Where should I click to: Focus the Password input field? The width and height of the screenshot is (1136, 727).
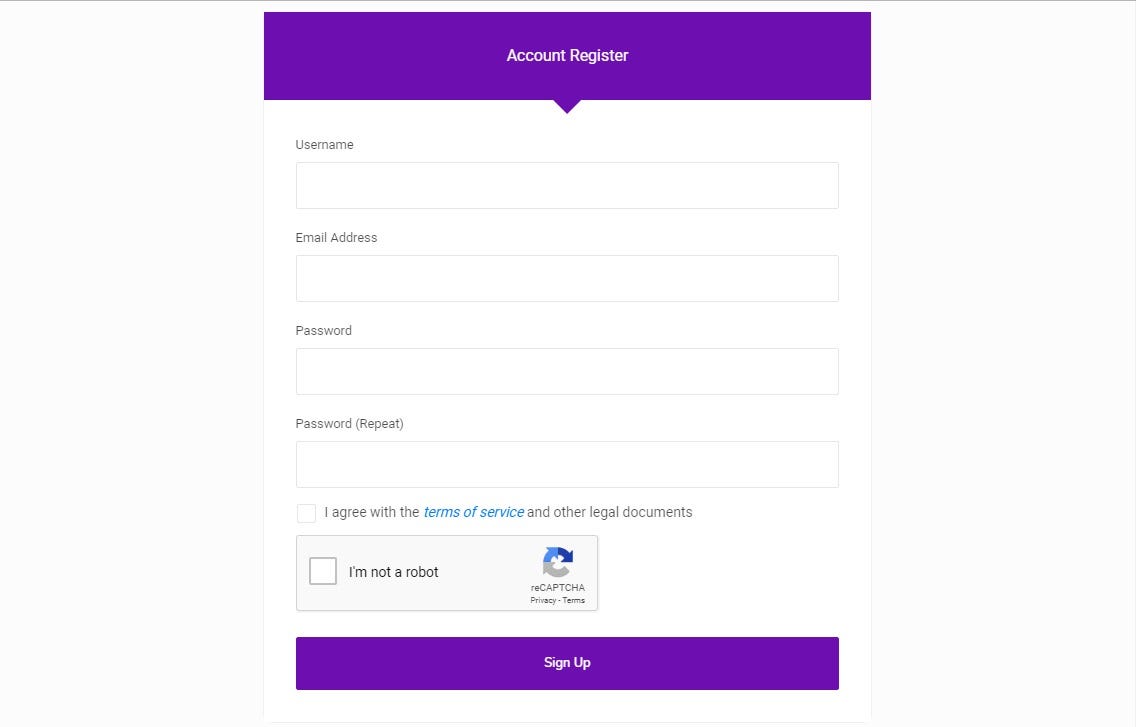click(567, 371)
